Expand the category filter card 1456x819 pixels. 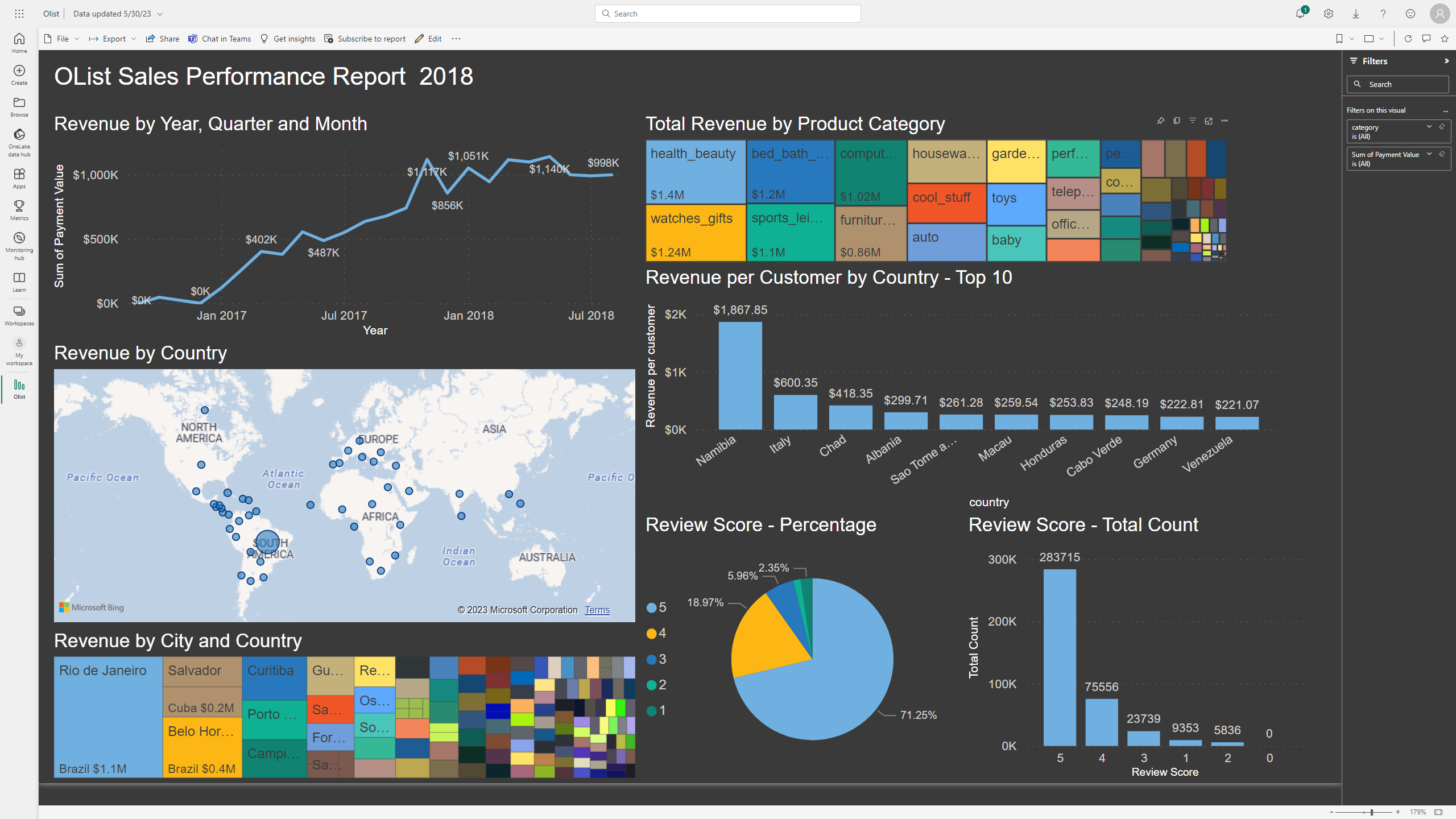pos(1429,127)
